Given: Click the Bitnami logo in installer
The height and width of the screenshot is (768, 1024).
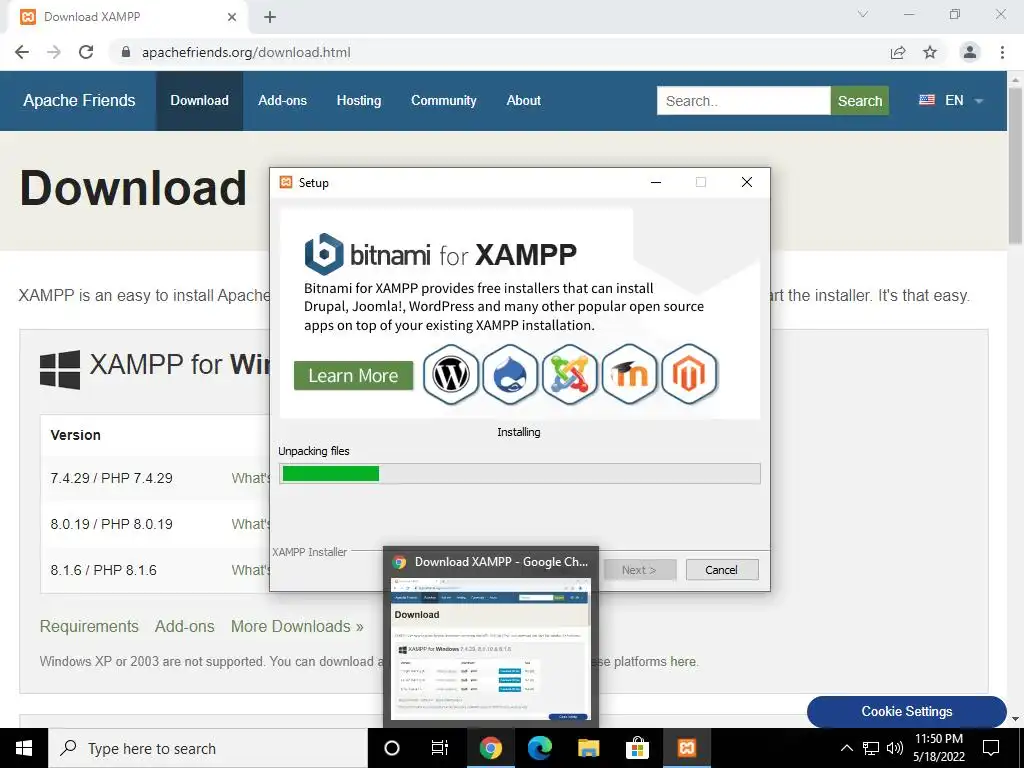Looking at the screenshot, I should point(323,254).
